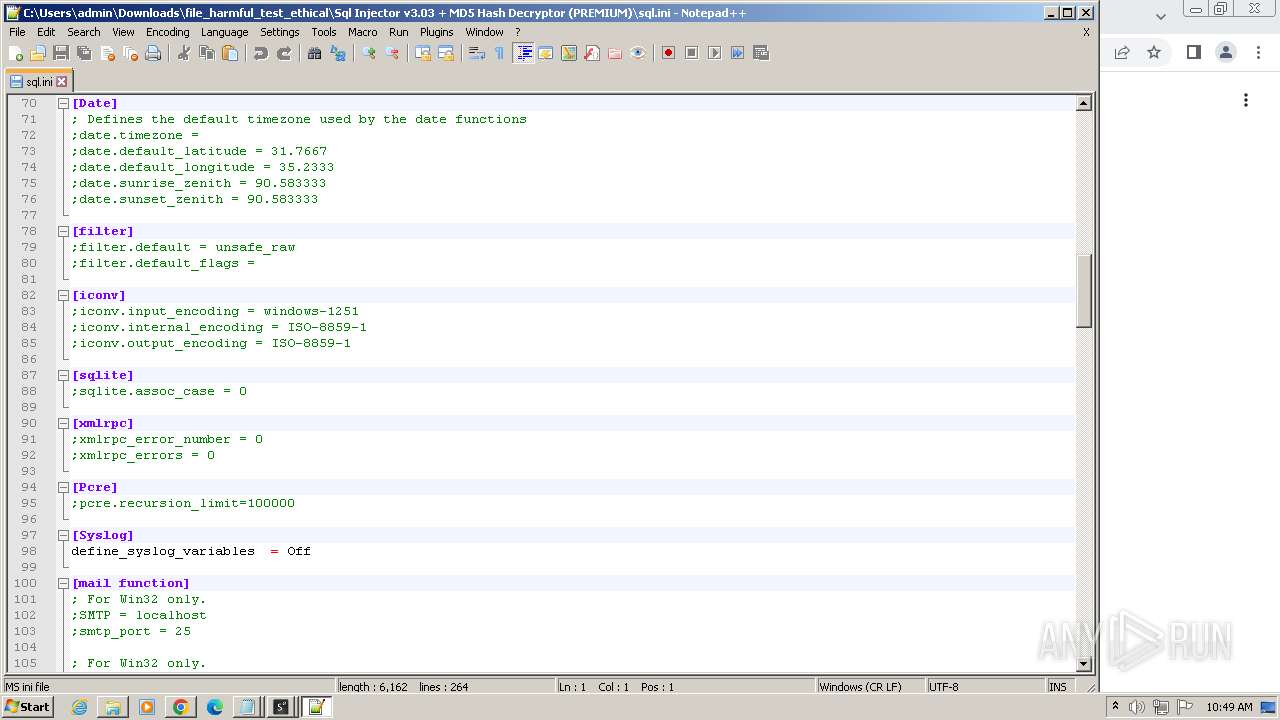Click scrollbar up arrow in editor
This screenshot has height=720, width=1280.
[1084, 103]
